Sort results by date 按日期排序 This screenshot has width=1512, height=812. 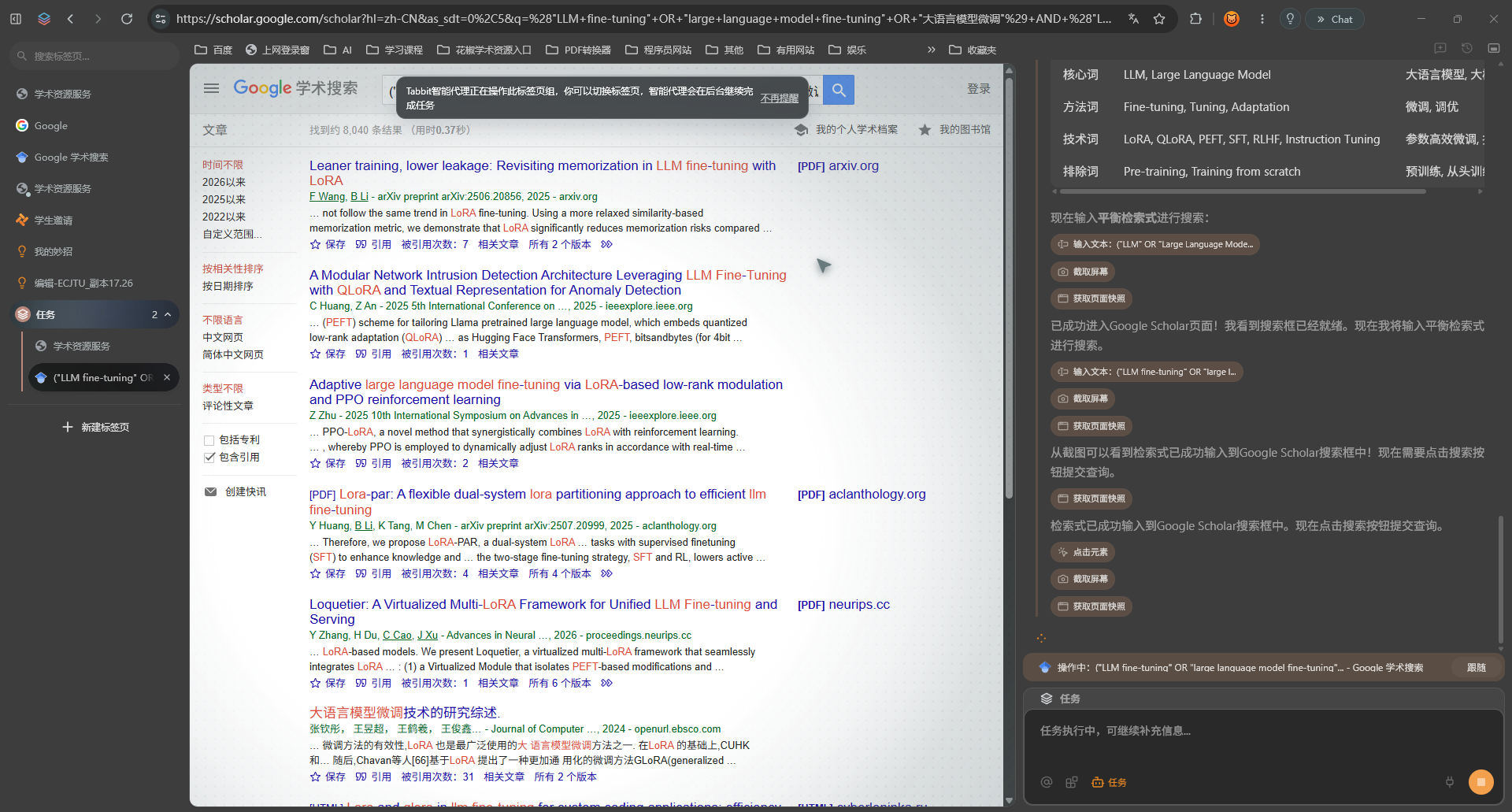pyautogui.click(x=228, y=286)
